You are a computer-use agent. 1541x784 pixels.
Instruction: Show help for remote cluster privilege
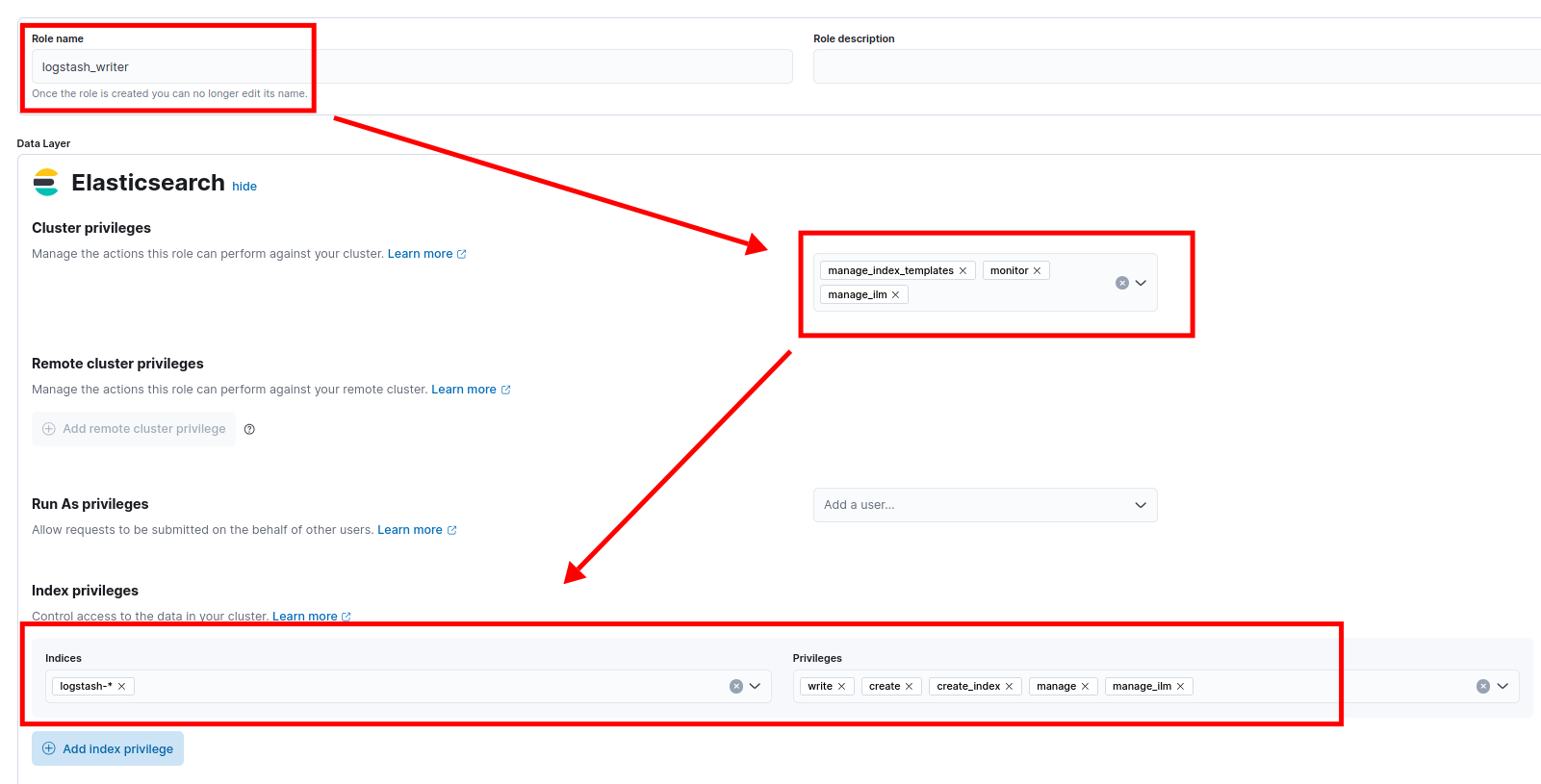pyautogui.click(x=249, y=430)
